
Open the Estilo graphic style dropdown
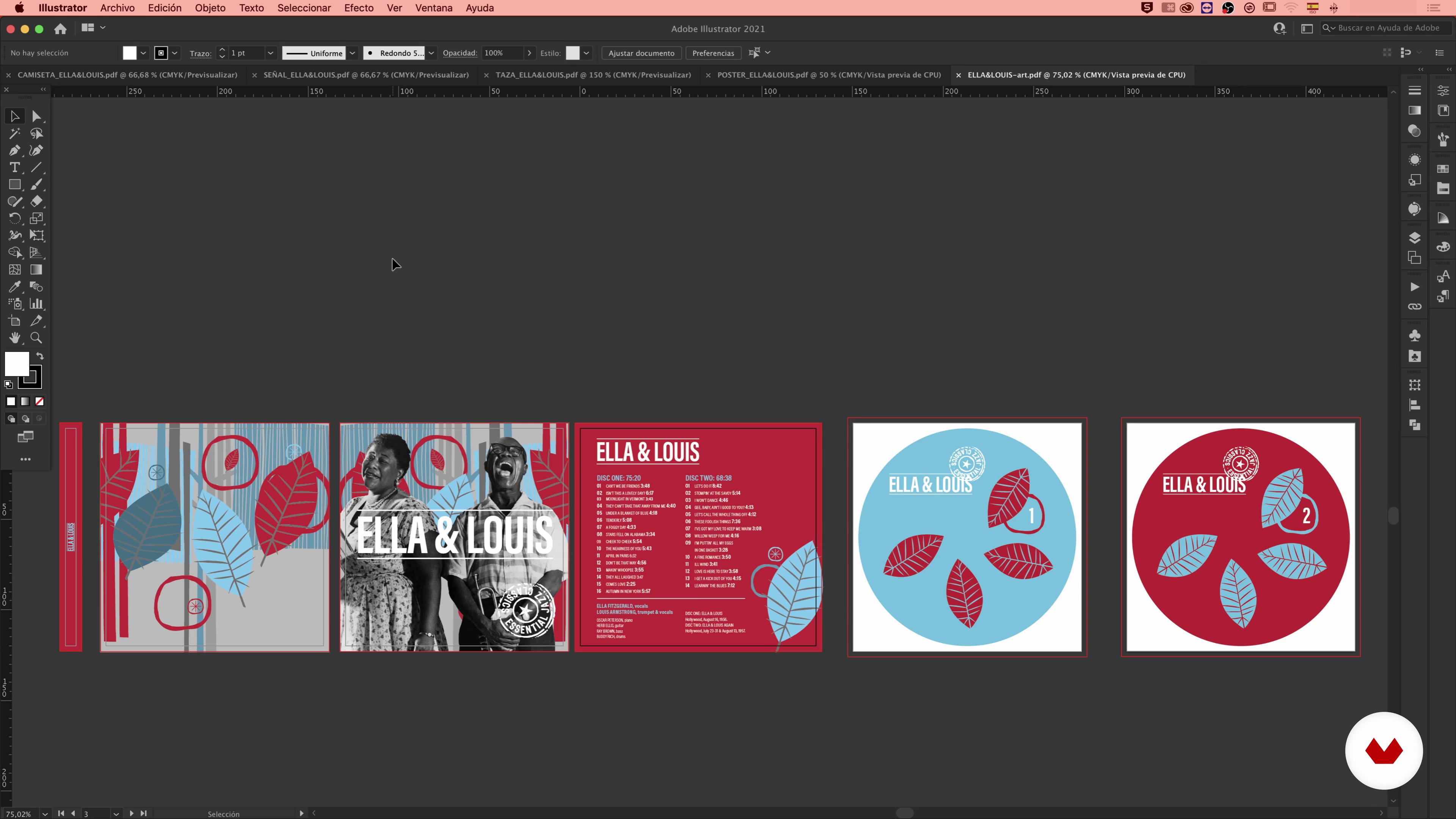[587, 53]
